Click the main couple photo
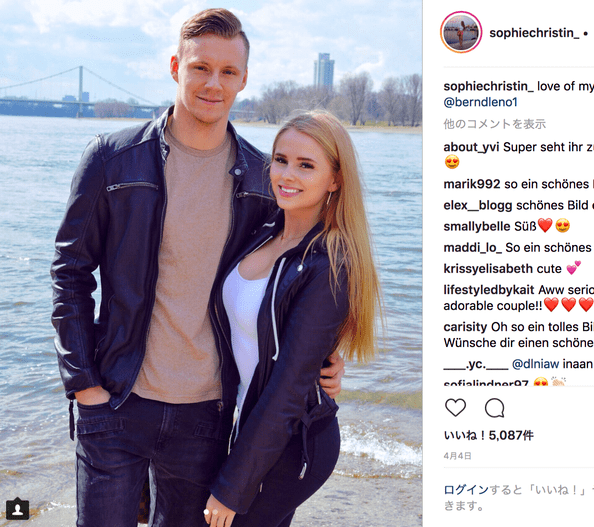Image resolution: width=594 pixels, height=527 pixels. pyautogui.click(x=211, y=263)
